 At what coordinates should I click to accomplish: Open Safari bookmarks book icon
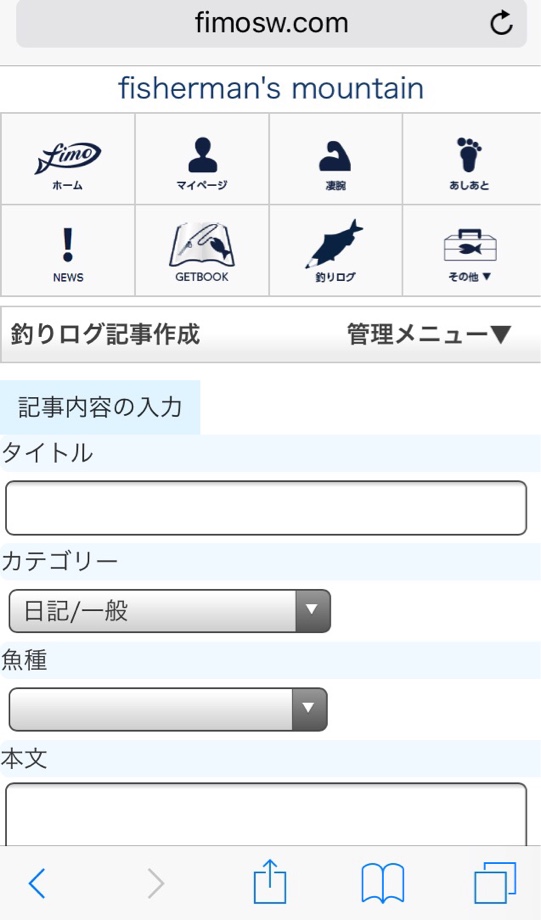pyautogui.click(x=383, y=883)
